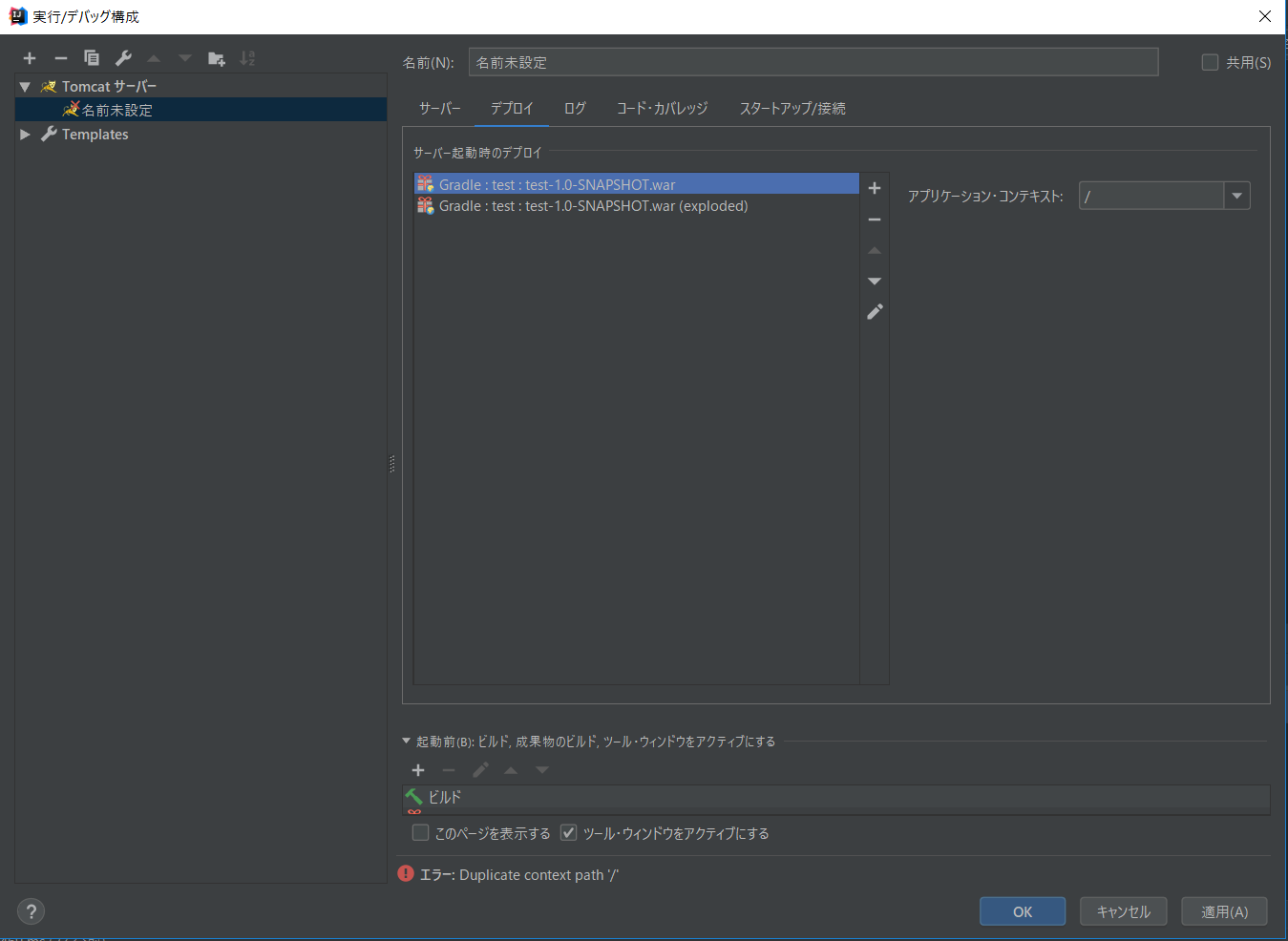Add a new deployment artifact
The height and width of the screenshot is (941, 1288).
point(875,188)
